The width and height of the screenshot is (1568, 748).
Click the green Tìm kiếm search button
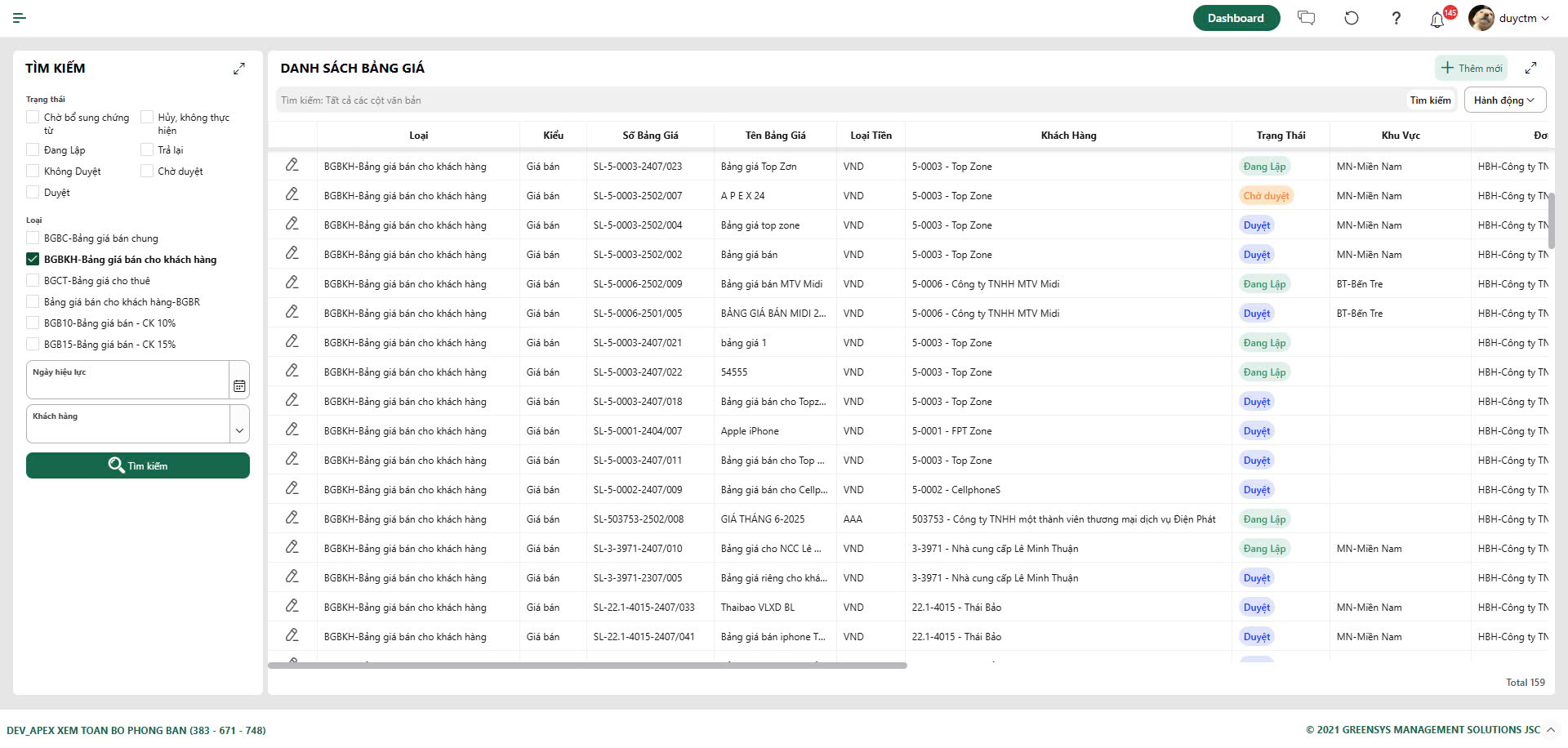click(x=138, y=465)
